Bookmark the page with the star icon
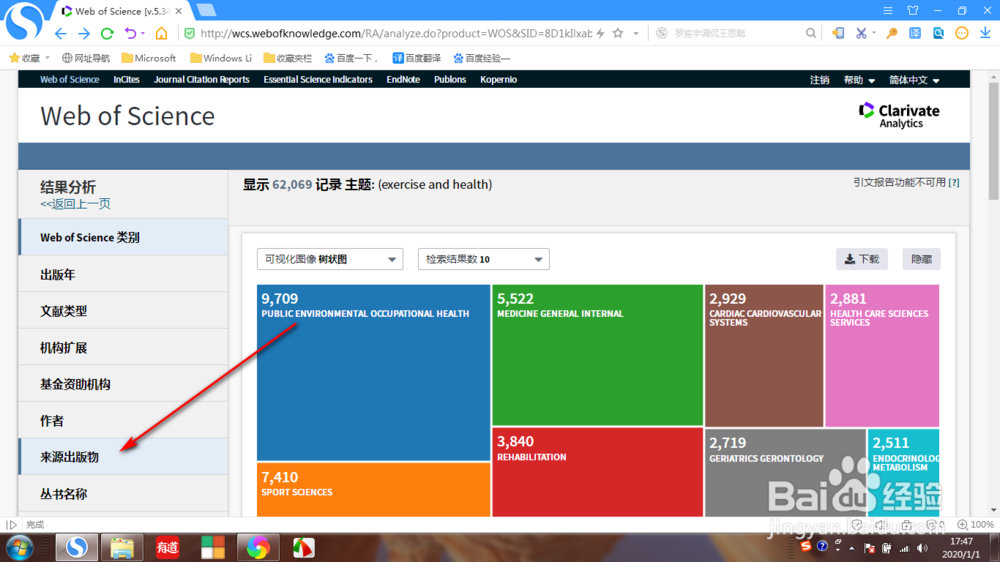1000x562 pixels. [x=618, y=33]
